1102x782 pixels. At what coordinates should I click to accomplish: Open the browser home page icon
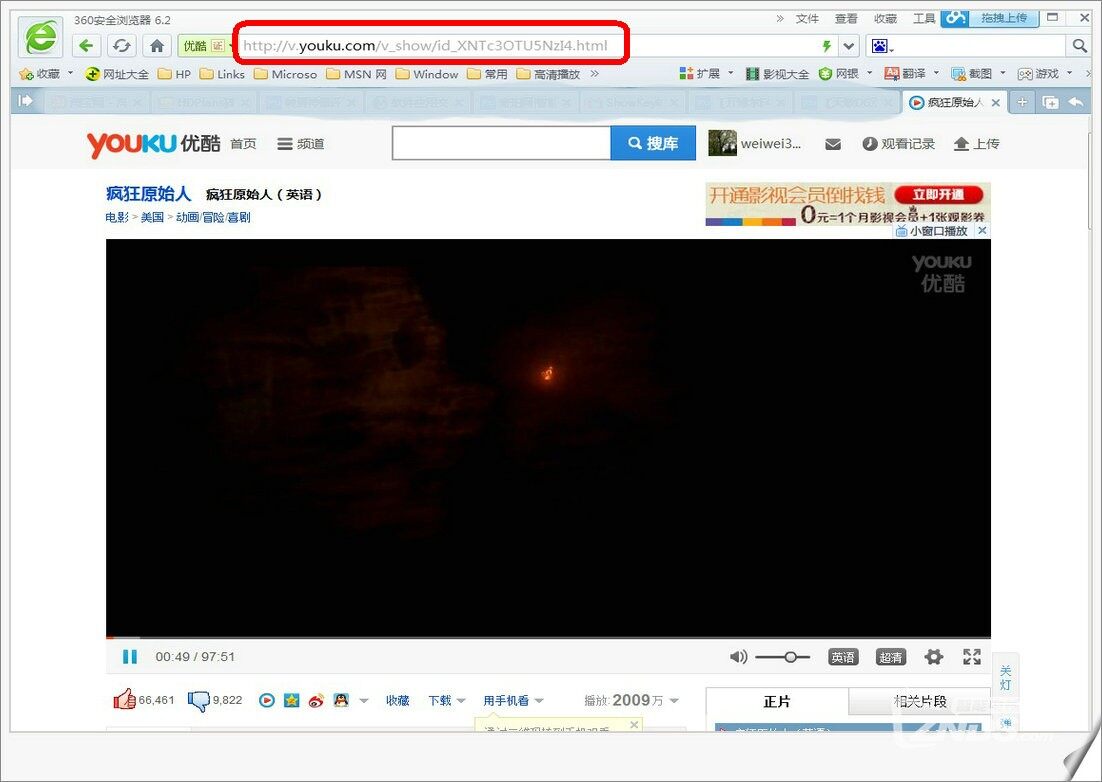click(156, 46)
